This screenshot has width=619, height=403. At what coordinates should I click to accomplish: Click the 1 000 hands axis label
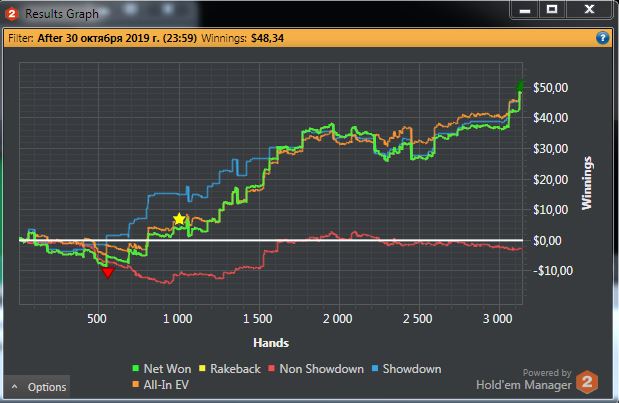pyautogui.click(x=178, y=319)
